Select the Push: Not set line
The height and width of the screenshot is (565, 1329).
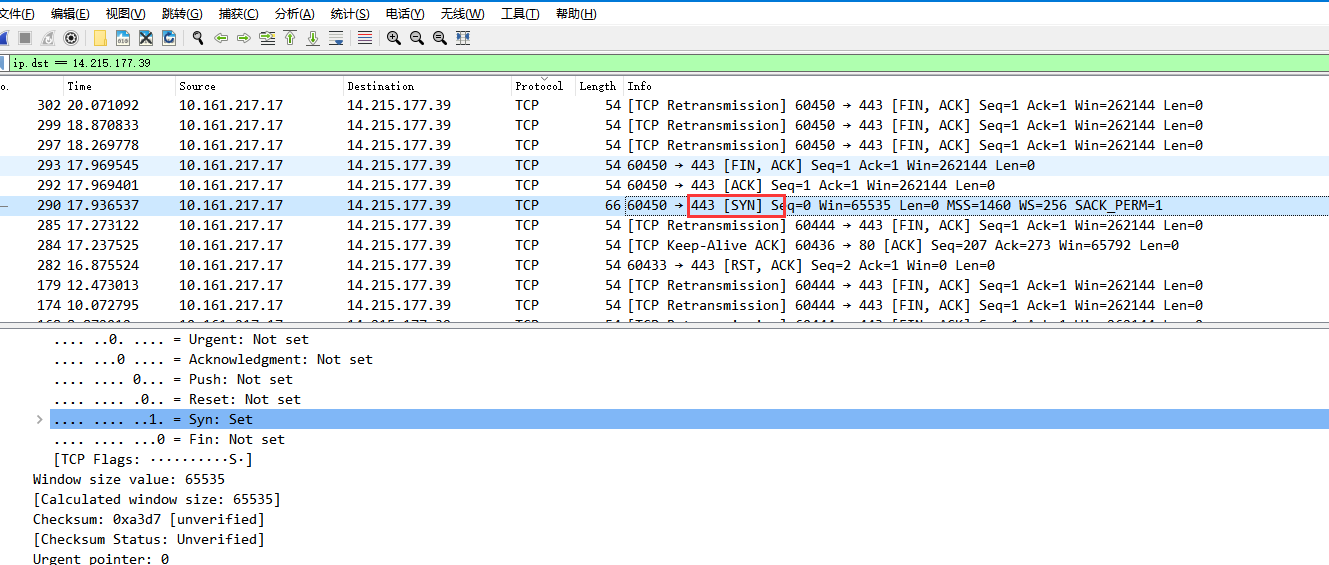pyautogui.click(x=173, y=379)
